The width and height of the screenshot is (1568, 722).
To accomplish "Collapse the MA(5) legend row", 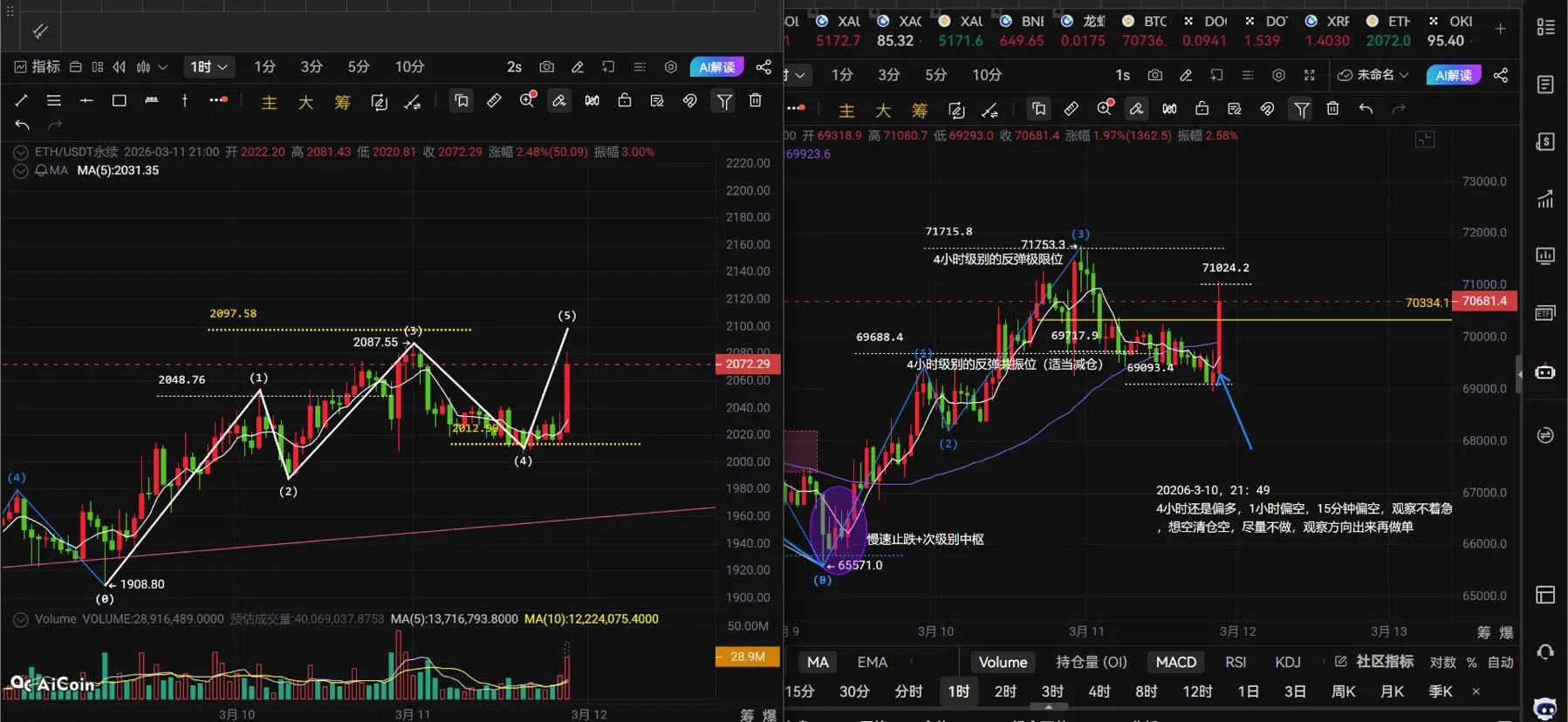I will (x=21, y=171).
